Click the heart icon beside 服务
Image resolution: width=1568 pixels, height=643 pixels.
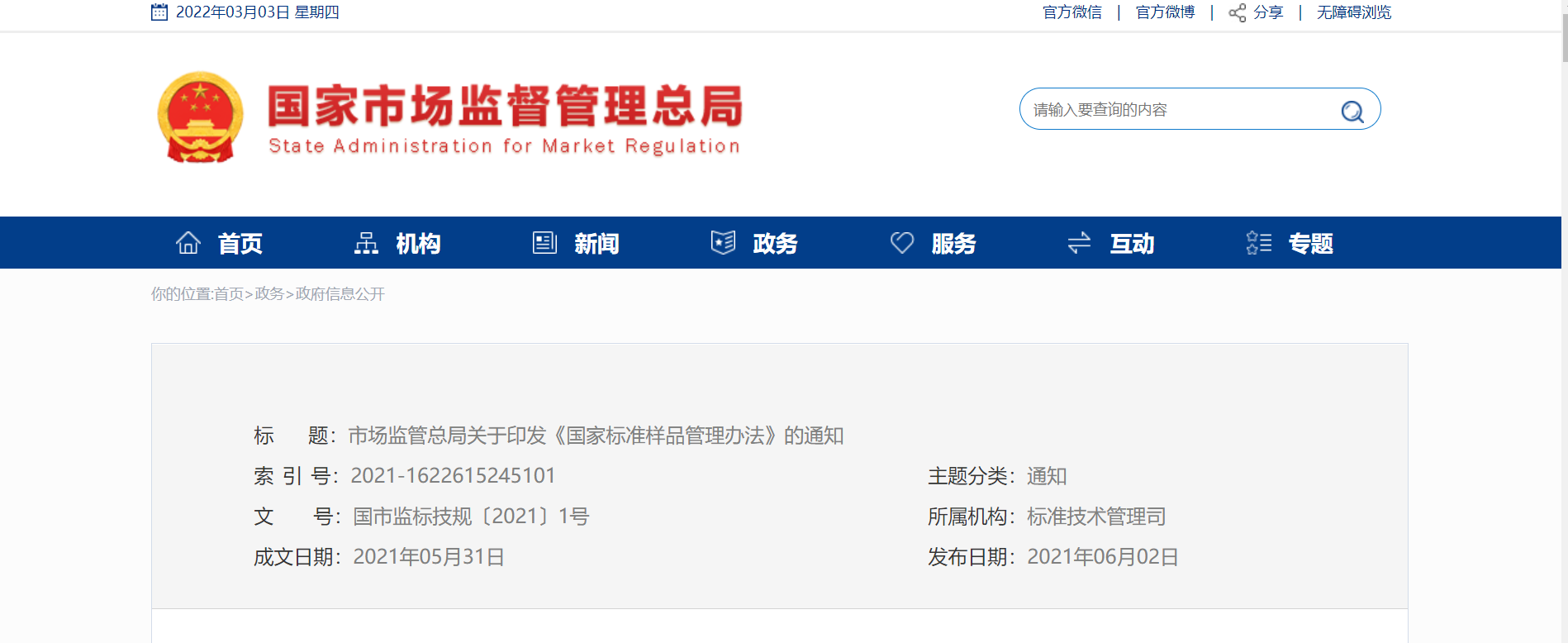click(902, 243)
